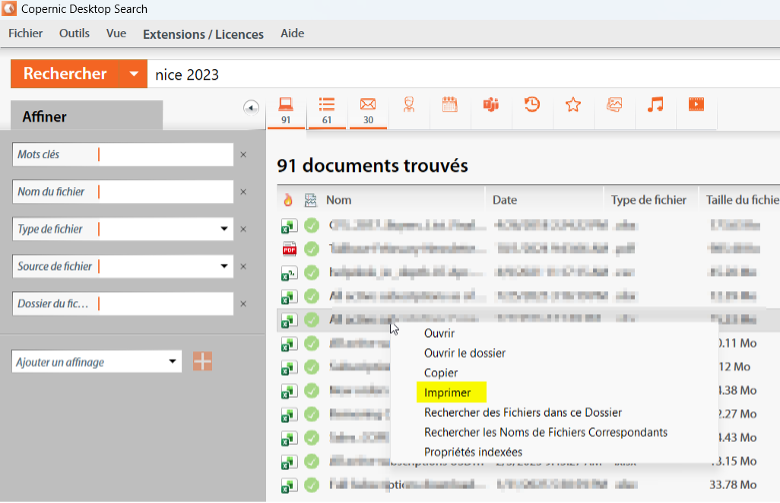Open the Outils menu
Image resolution: width=780 pixels, height=503 pixels.
[74, 34]
